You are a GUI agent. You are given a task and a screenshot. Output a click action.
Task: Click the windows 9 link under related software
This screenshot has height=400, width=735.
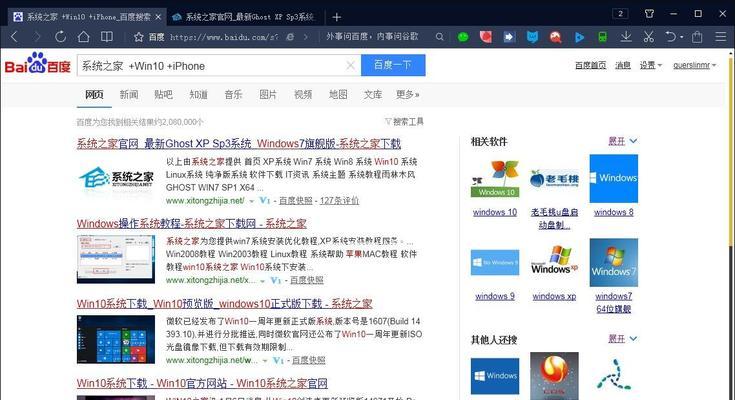[x=495, y=296]
